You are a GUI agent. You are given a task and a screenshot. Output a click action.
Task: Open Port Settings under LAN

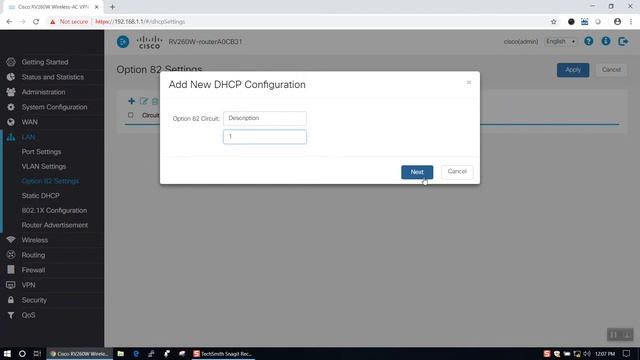tap(41, 152)
